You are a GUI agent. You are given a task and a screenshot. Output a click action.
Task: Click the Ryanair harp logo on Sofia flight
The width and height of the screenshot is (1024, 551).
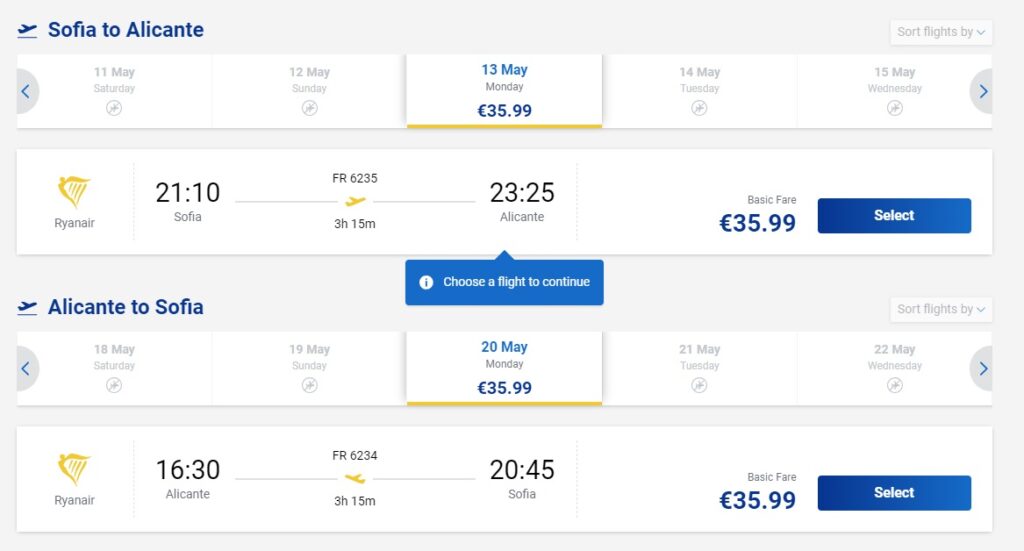coord(74,191)
